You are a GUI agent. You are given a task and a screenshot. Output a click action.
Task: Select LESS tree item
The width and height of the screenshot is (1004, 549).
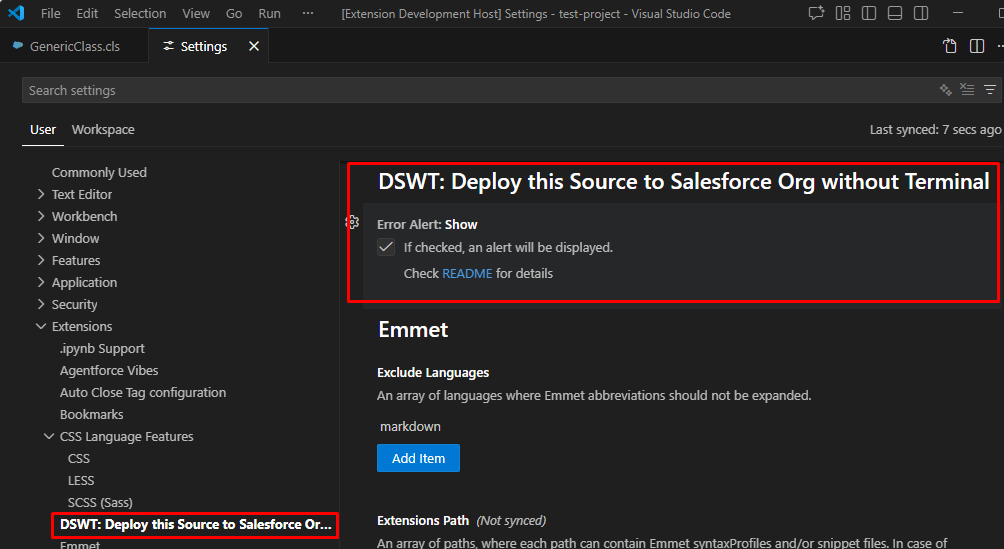[81, 480]
